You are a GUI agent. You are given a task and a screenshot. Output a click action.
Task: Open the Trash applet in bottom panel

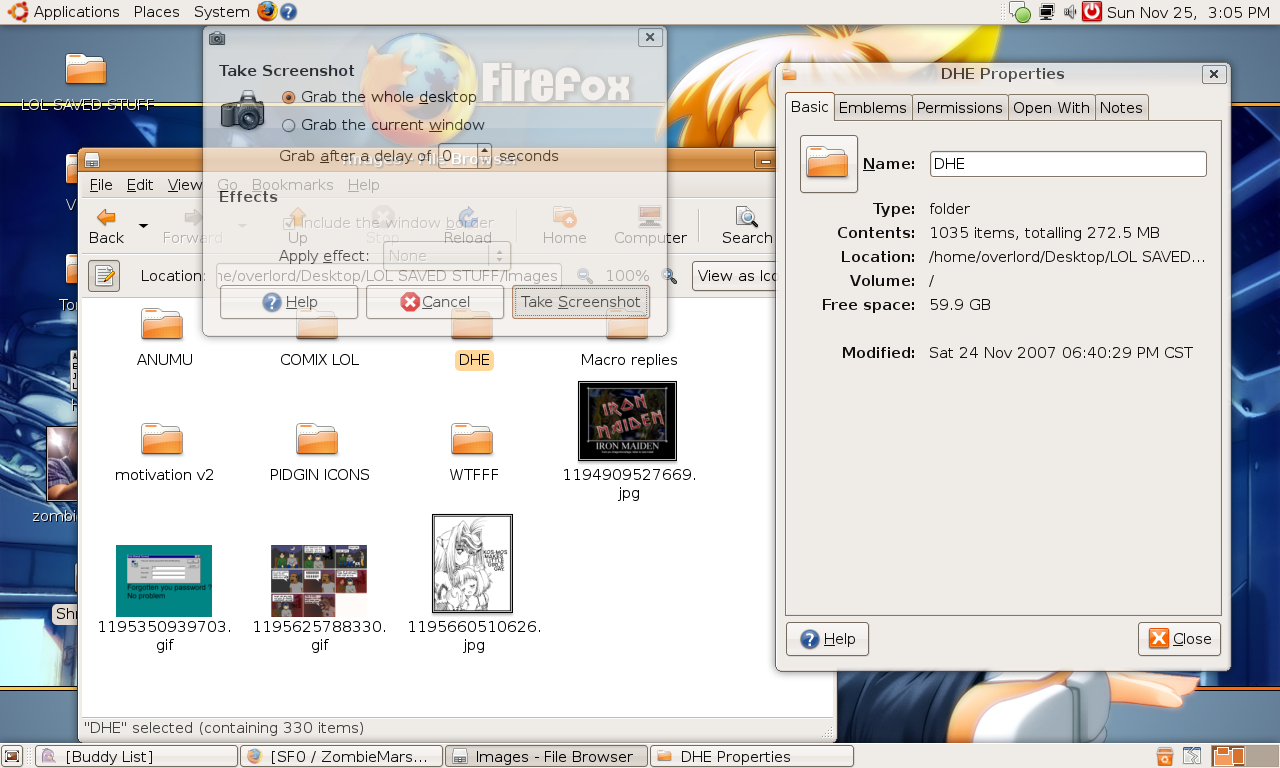pyautogui.click(x=1165, y=756)
